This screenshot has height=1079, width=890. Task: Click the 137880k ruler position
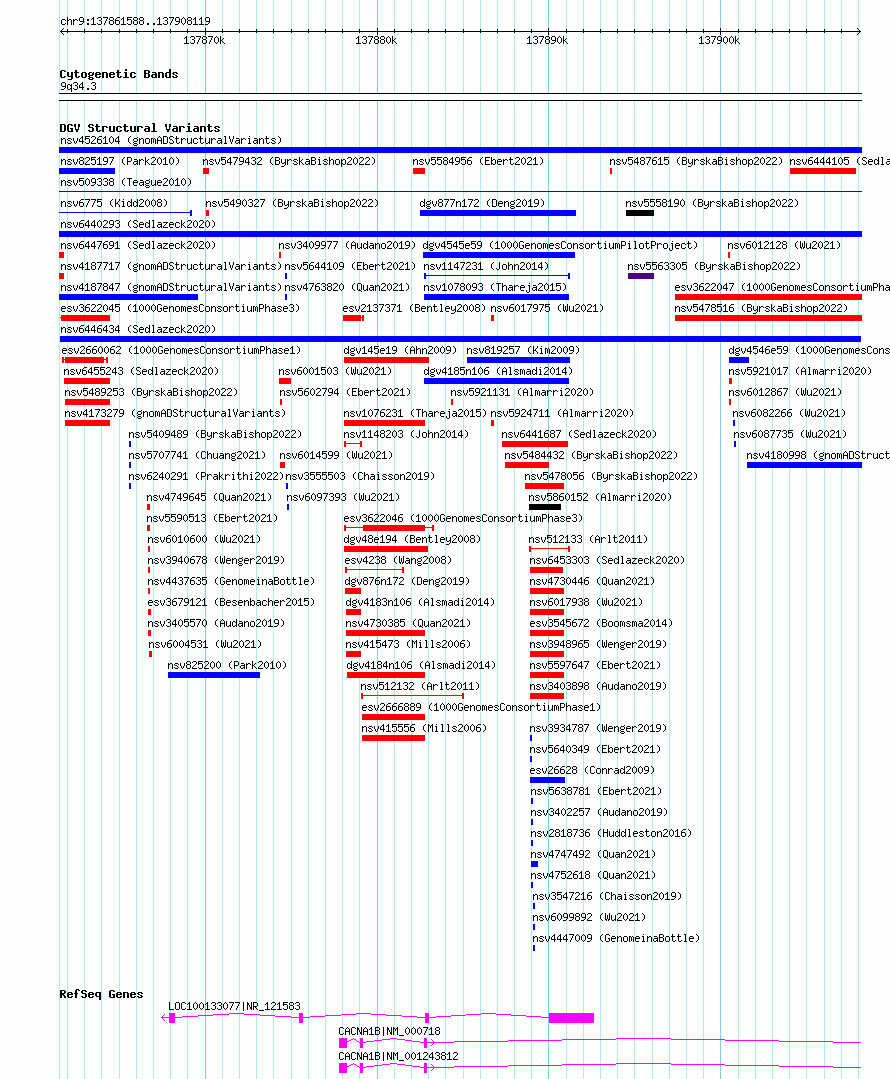[376, 40]
